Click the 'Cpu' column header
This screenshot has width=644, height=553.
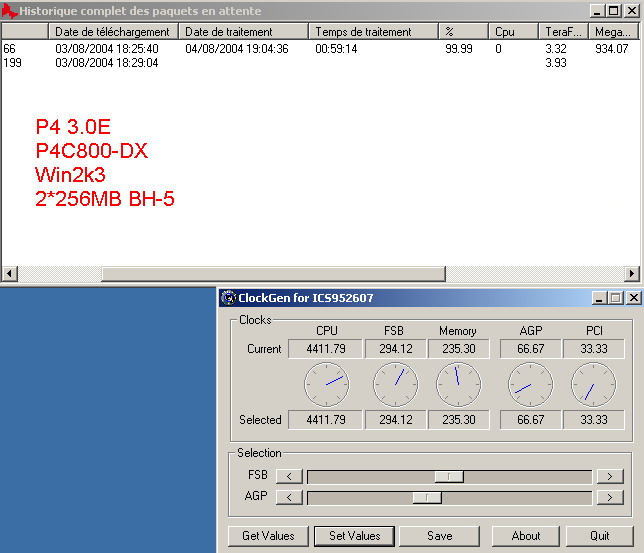coord(513,32)
